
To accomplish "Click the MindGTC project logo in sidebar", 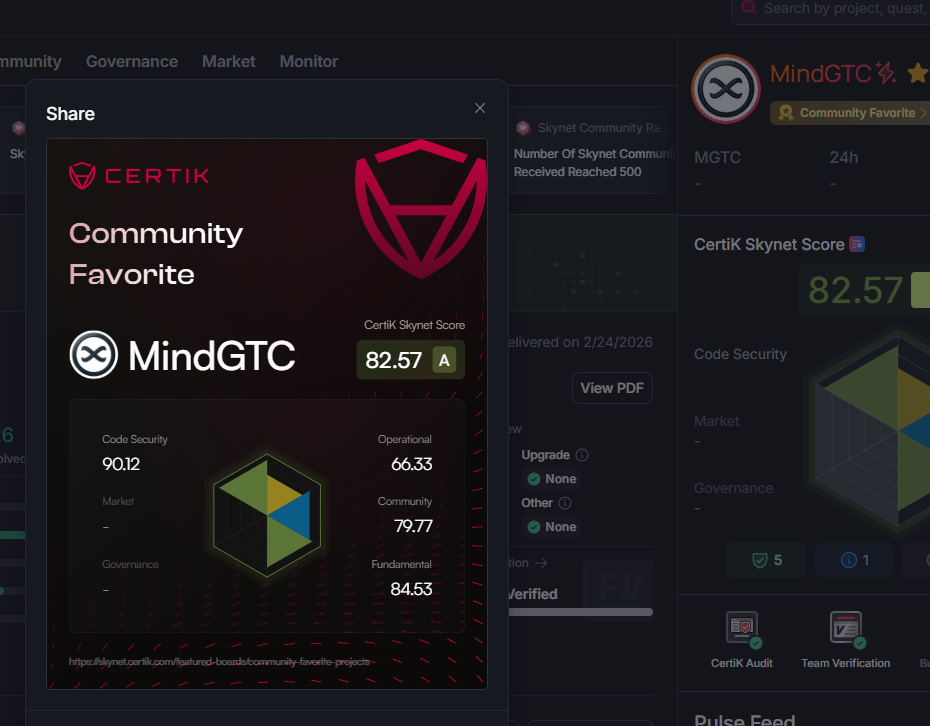I will point(726,89).
